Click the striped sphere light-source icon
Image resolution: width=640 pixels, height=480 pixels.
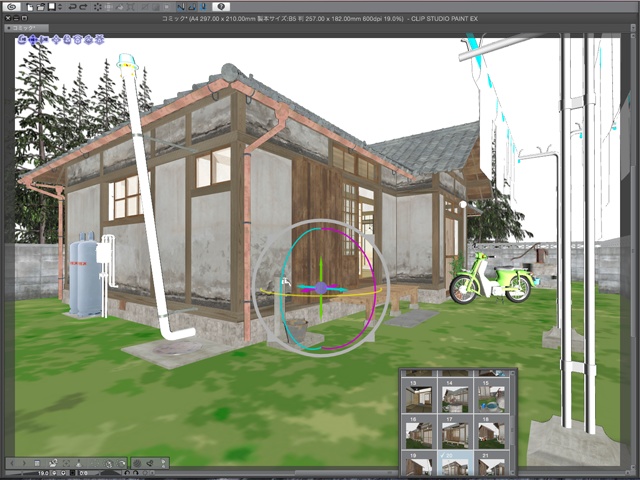pyautogui.click(x=137, y=463)
